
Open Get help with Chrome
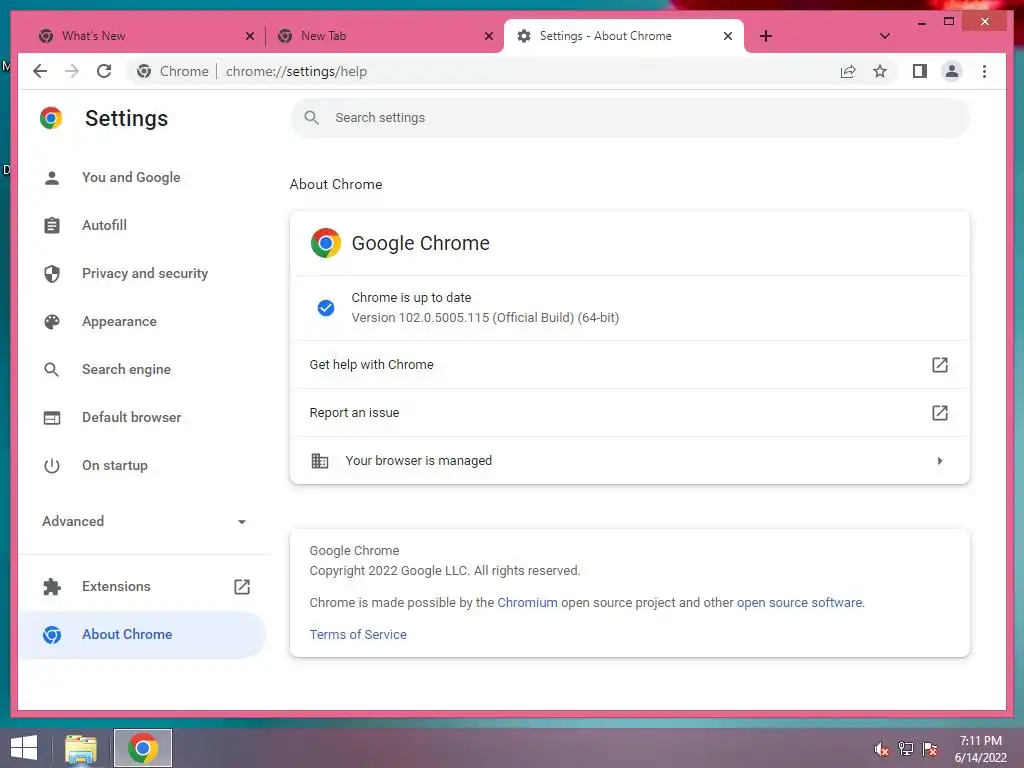tap(630, 364)
